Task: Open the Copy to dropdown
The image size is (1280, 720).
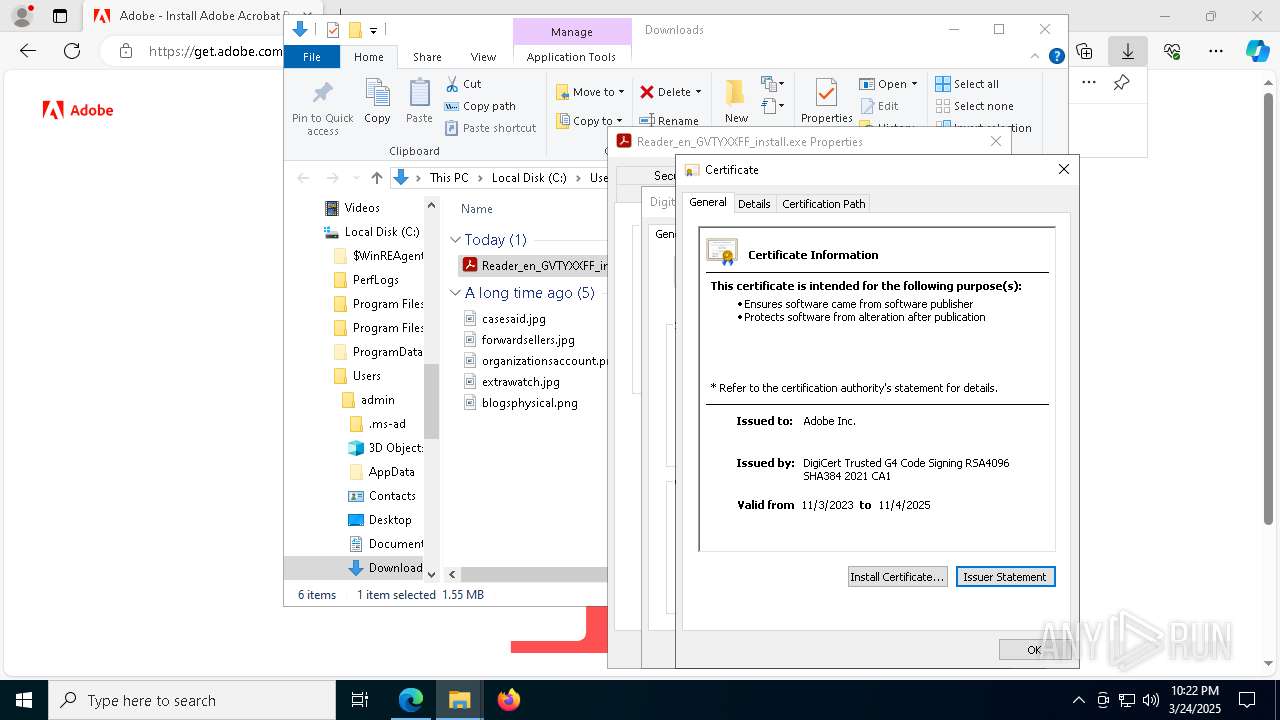Action: 589,121
